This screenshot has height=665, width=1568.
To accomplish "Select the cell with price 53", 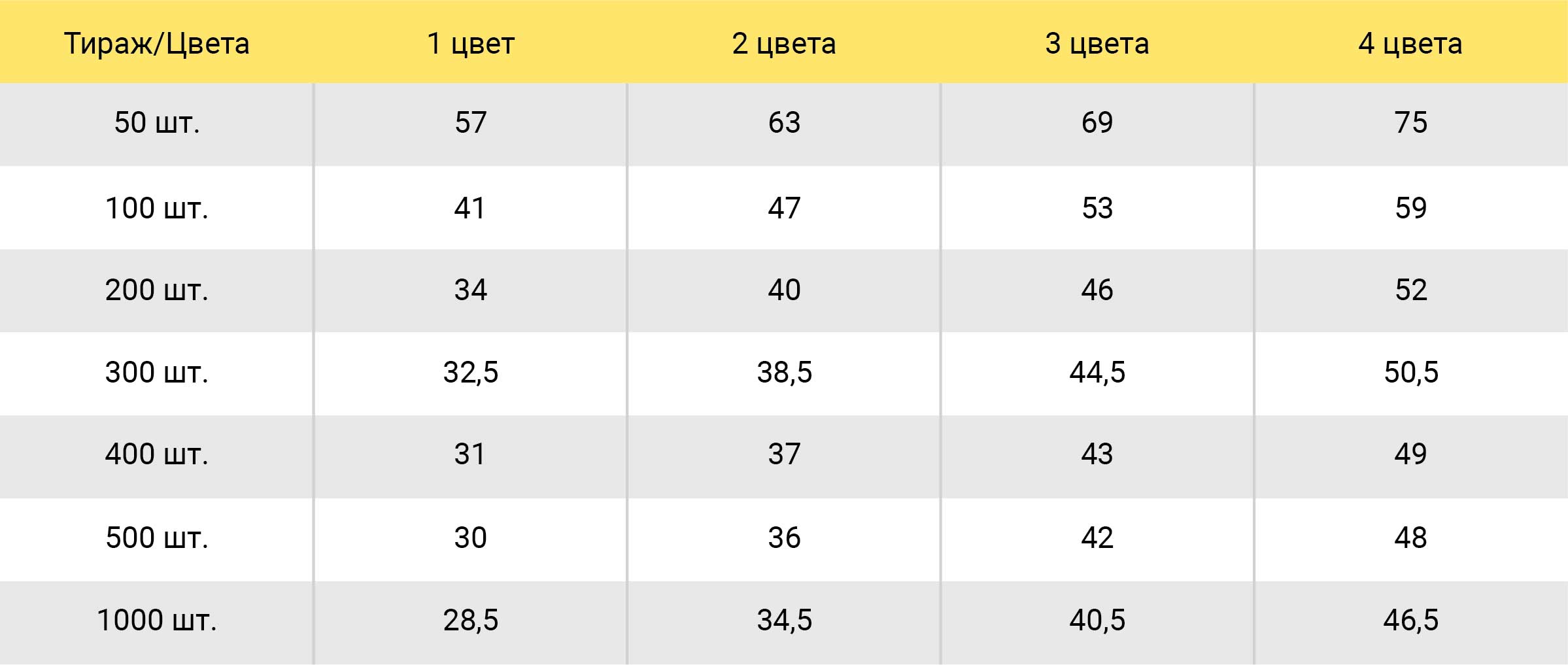I will tap(1097, 209).
